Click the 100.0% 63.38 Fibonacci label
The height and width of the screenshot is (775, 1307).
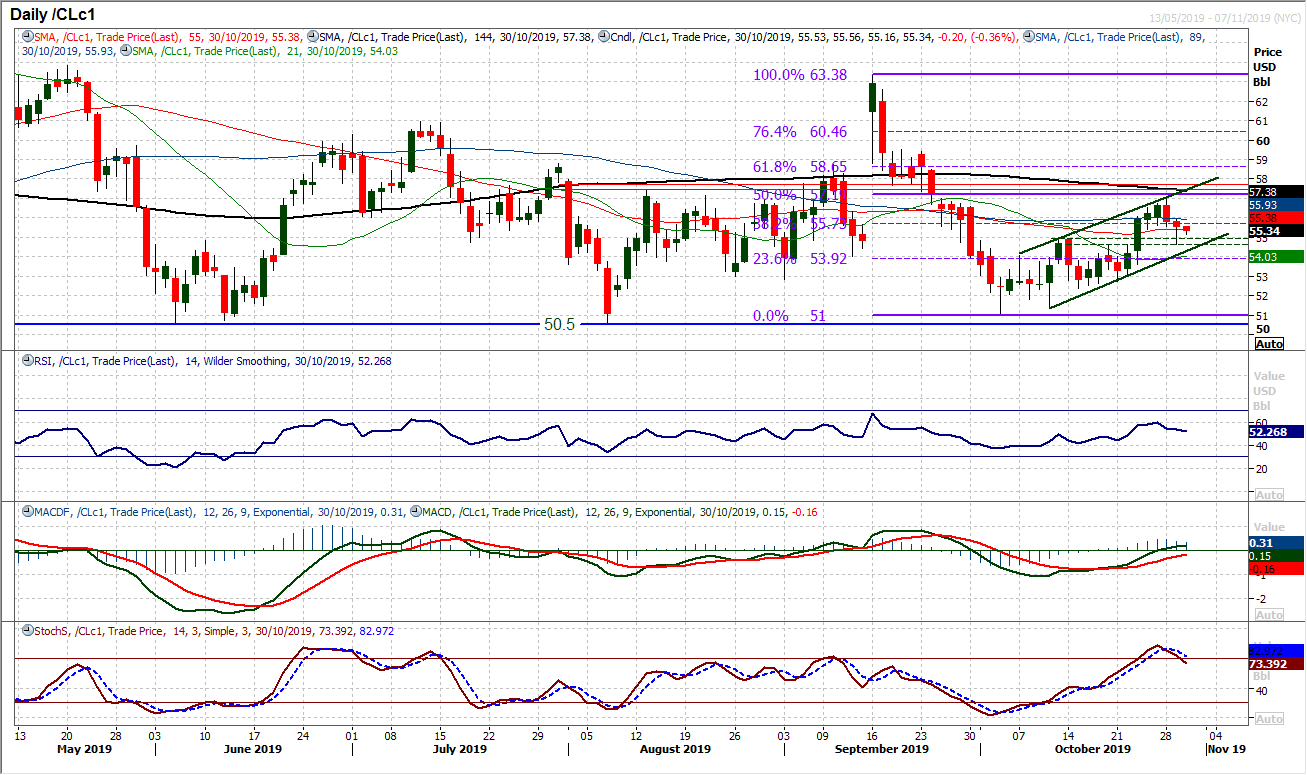coord(800,74)
